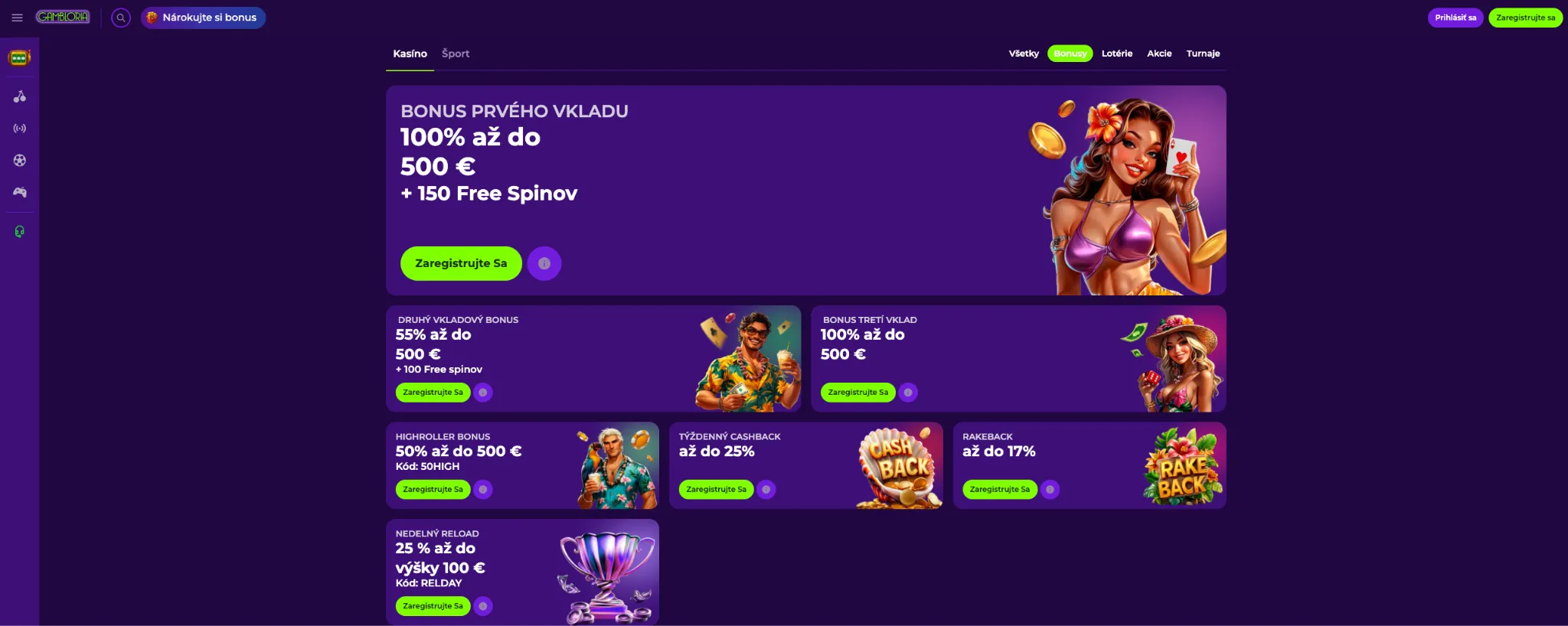1568x626 pixels.
Task: Click the top Zaregistrujte sa button
Action: tap(1525, 18)
